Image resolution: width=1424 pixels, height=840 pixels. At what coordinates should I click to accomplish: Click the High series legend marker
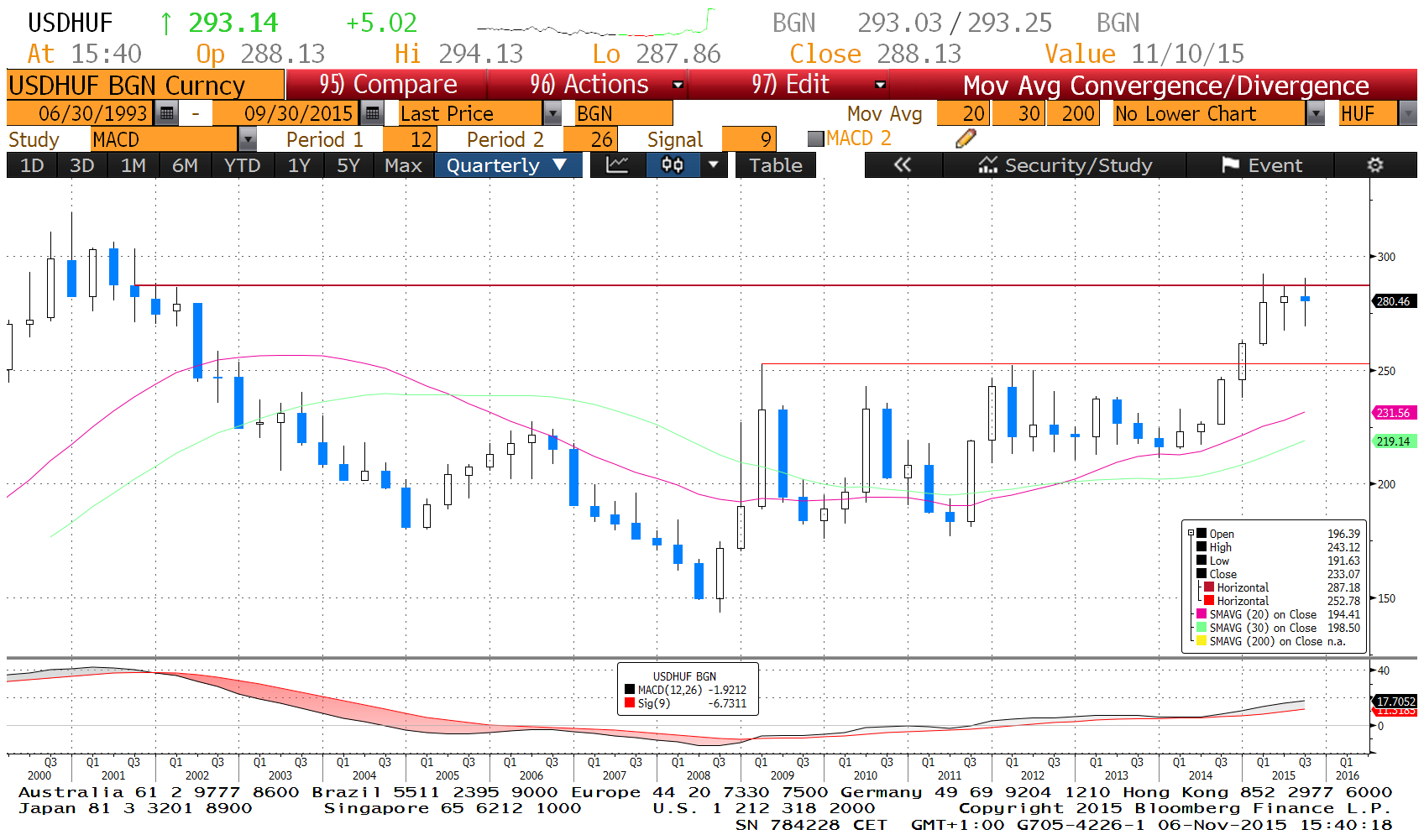point(1201,547)
